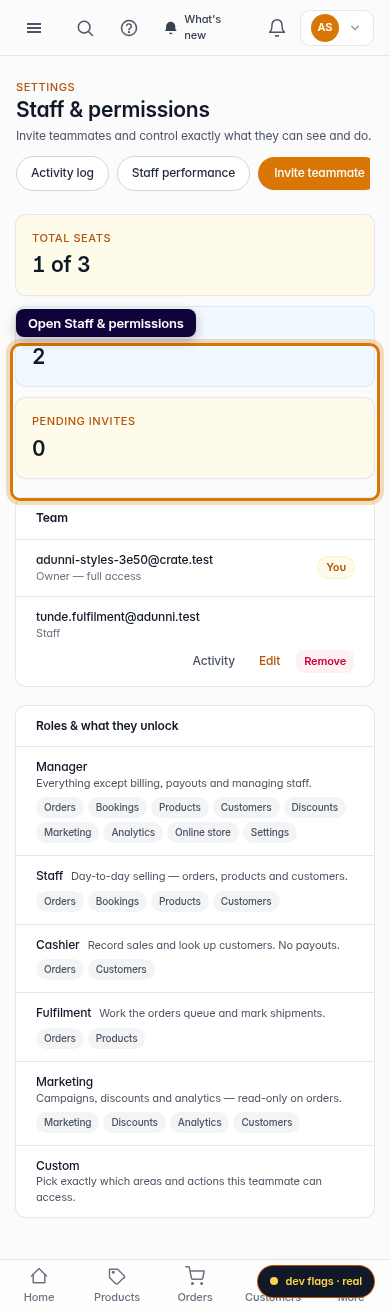This screenshot has height=1313, width=390.
Task: Click the Products tag icon
Action: [x=117, y=1275]
